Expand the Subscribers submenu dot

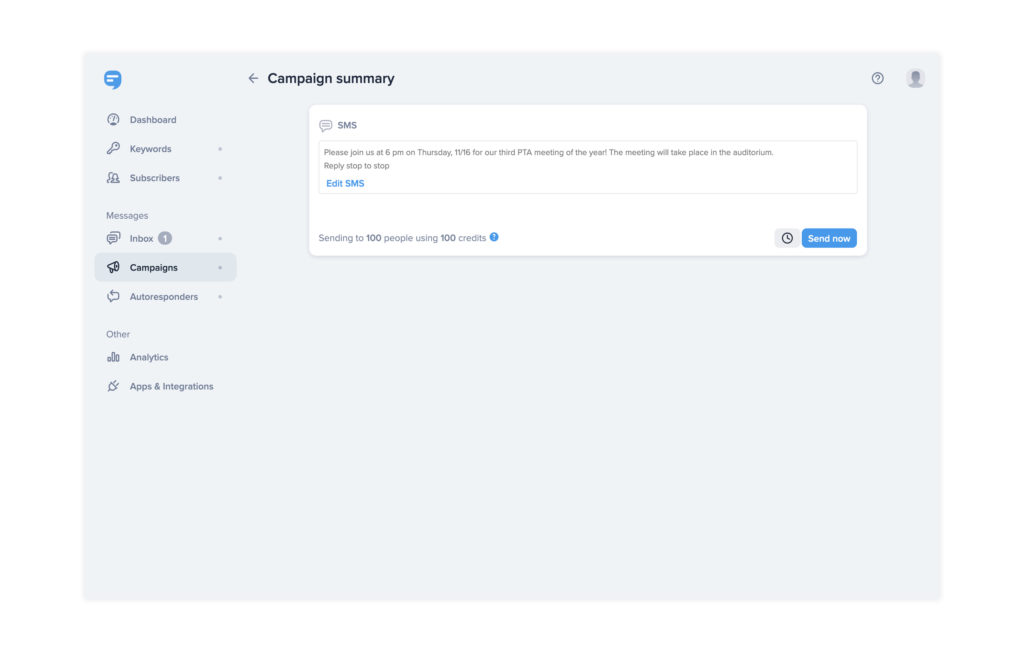click(x=220, y=178)
